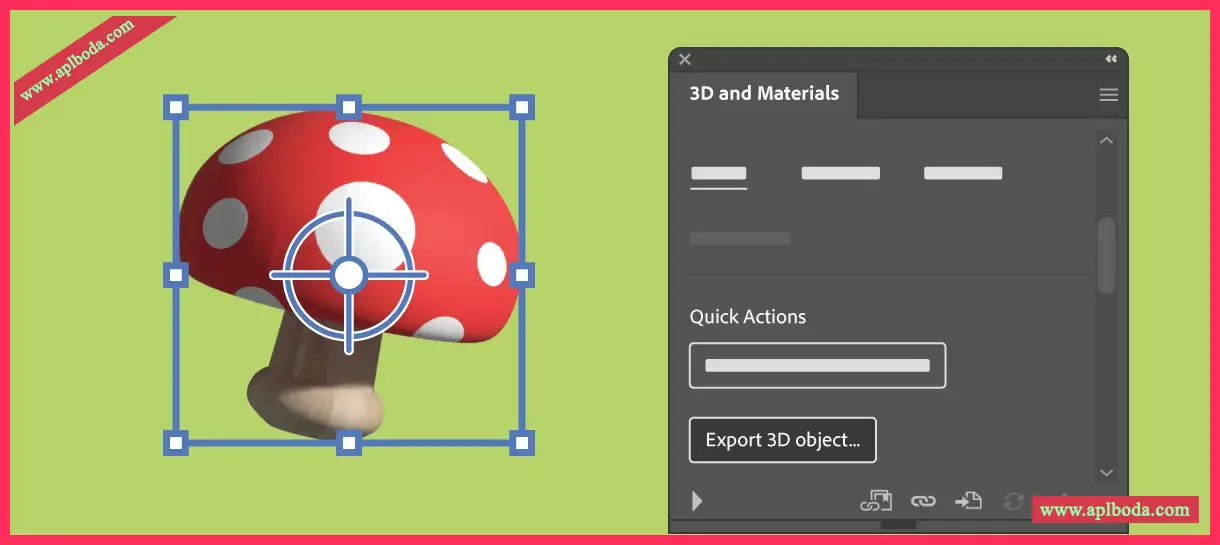Select the first underlined placeholder tab
Image resolution: width=1220 pixels, height=545 pixels.
[x=718, y=174]
